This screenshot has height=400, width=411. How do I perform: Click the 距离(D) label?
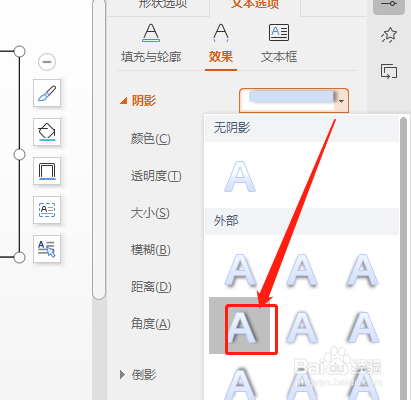[x=151, y=287]
